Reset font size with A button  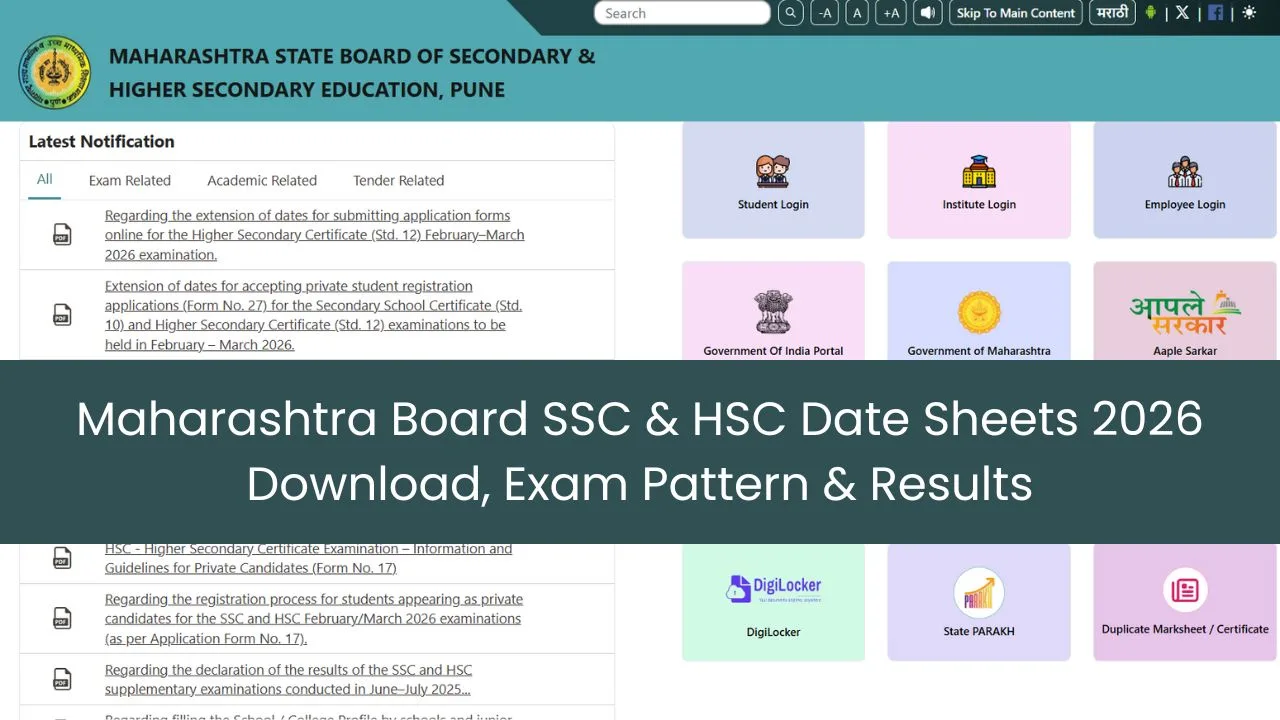857,13
